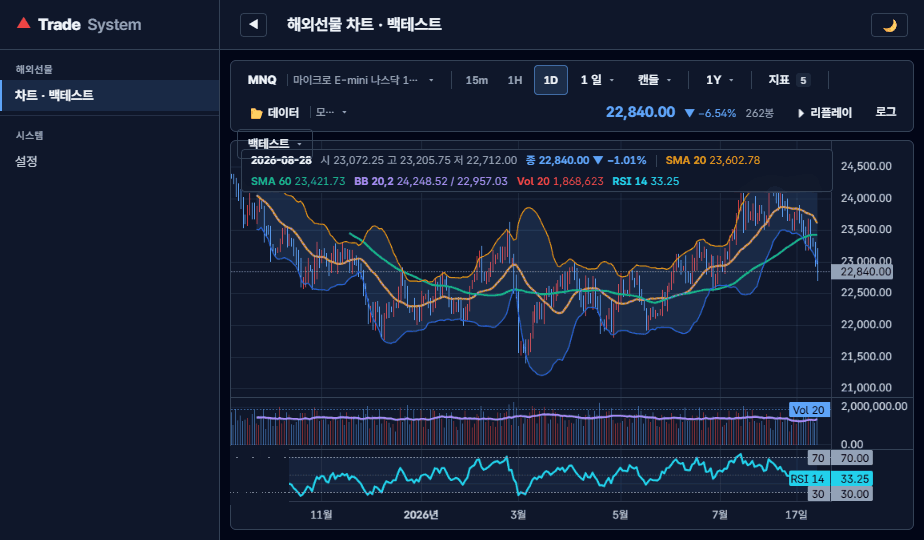
Task: Open the 1Y range dropdown
Action: tap(720, 80)
